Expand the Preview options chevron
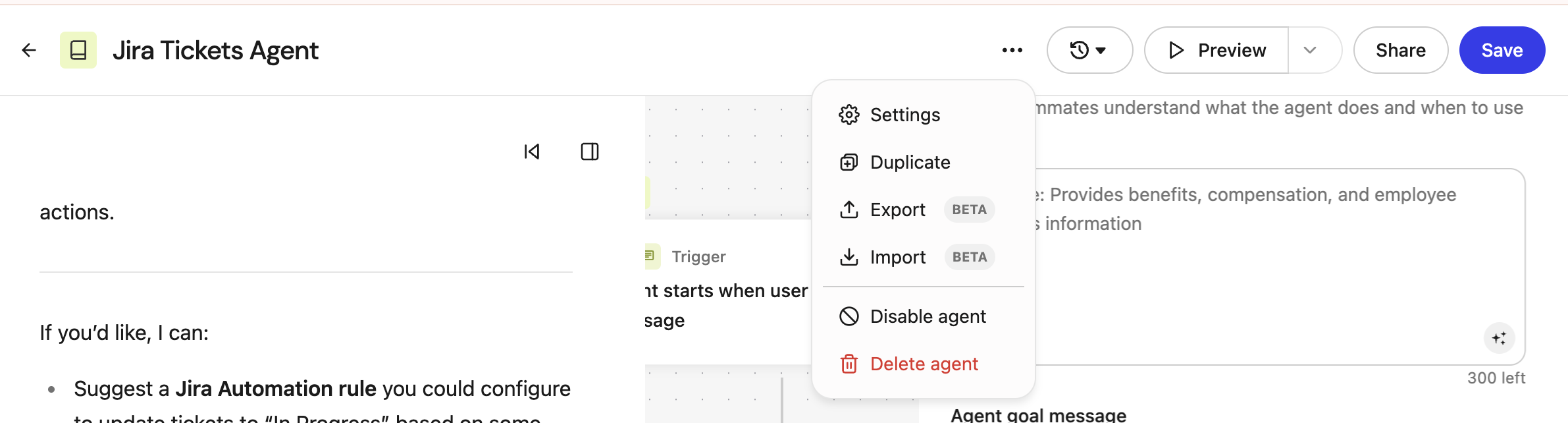1568x423 pixels. pos(1310,50)
